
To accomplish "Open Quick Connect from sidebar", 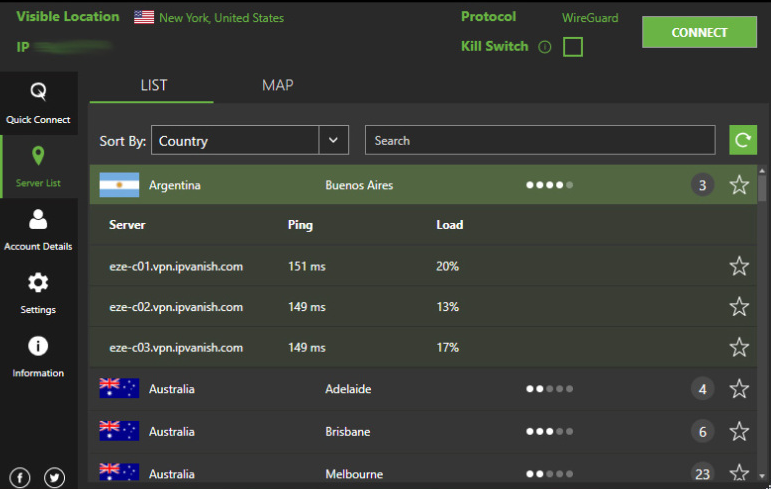I will pyautogui.click(x=38, y=103).
